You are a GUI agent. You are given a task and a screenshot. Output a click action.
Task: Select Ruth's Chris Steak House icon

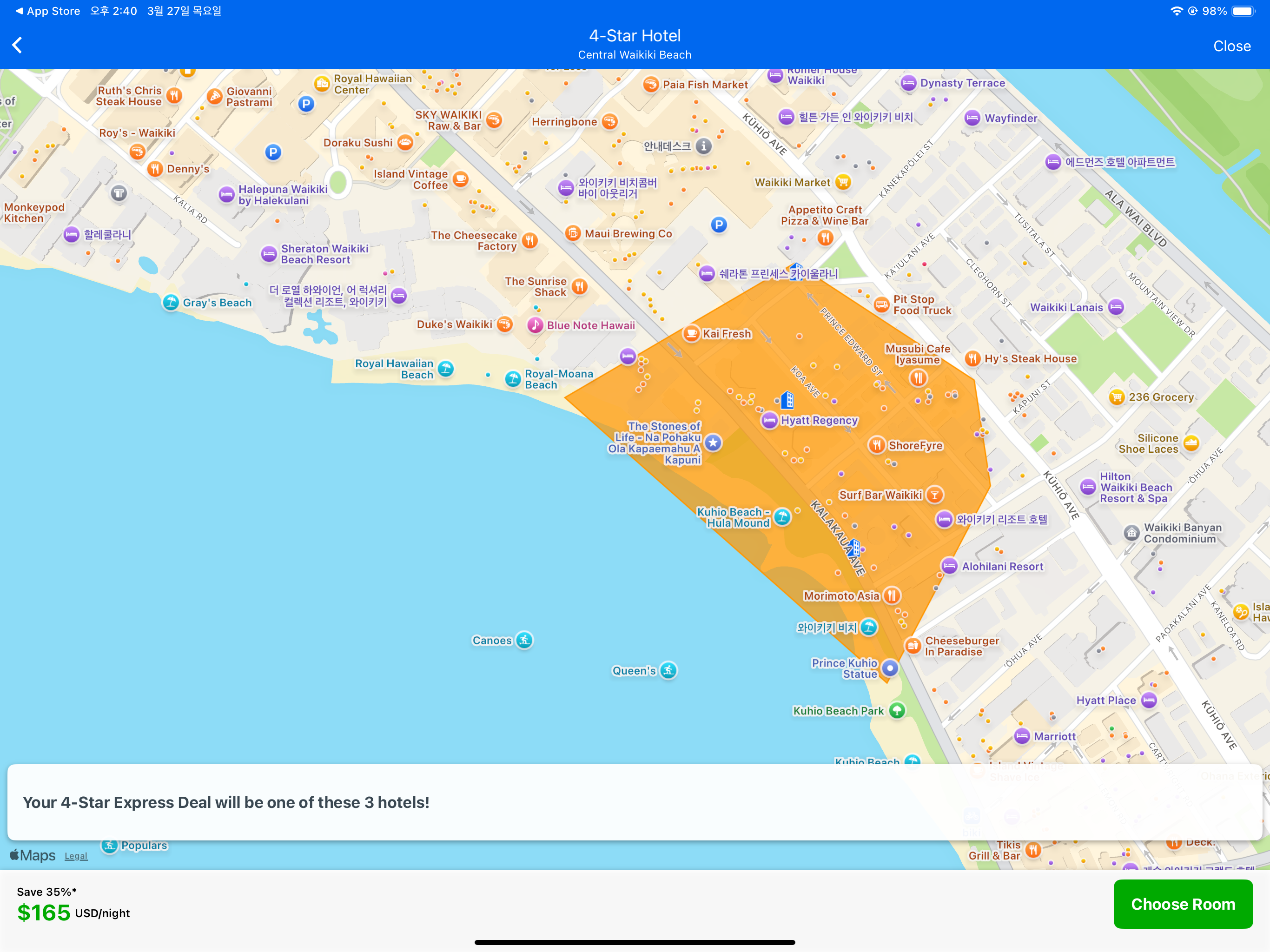pyautogui.click(x=174, y=96)
